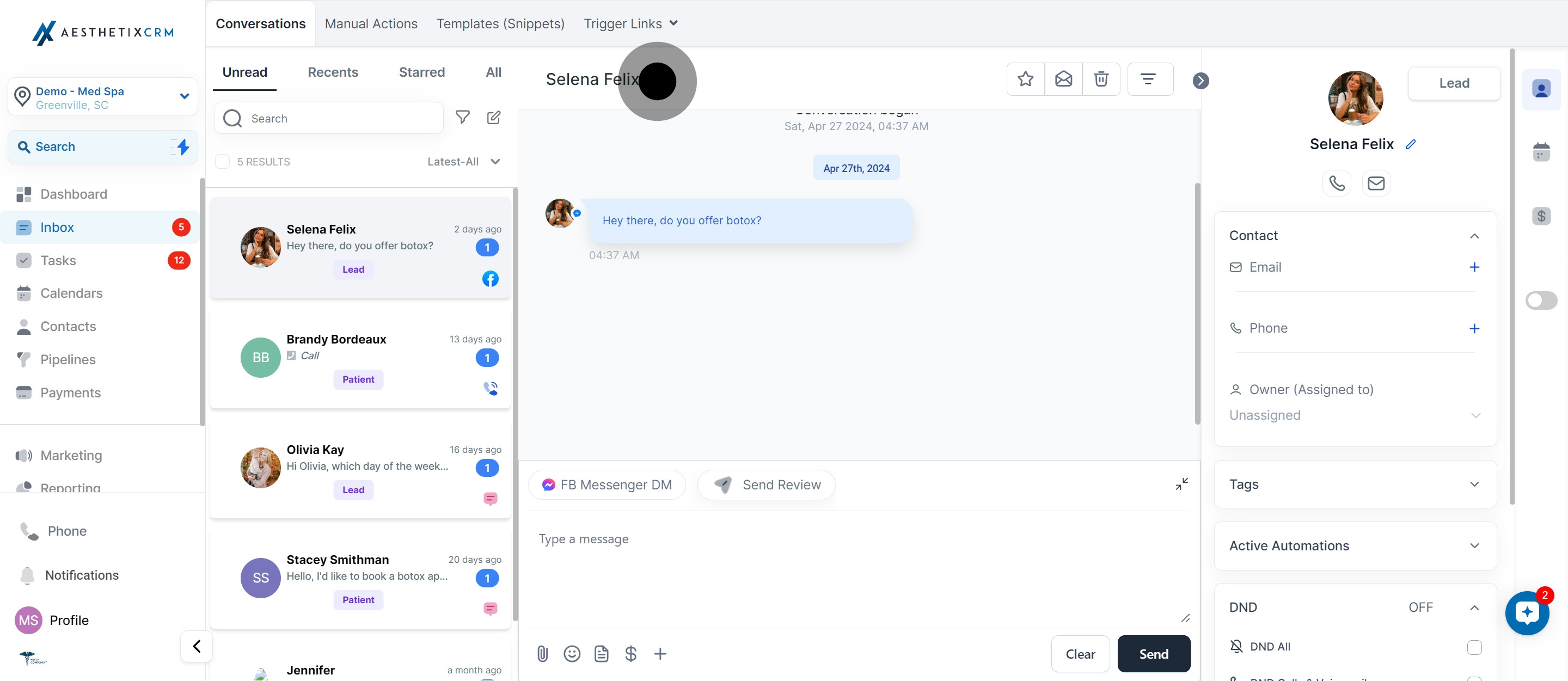This screenshot has height=681, width=1568.
Task: Toggle the switch in right sidebar
Action: tap(1541, 300)
